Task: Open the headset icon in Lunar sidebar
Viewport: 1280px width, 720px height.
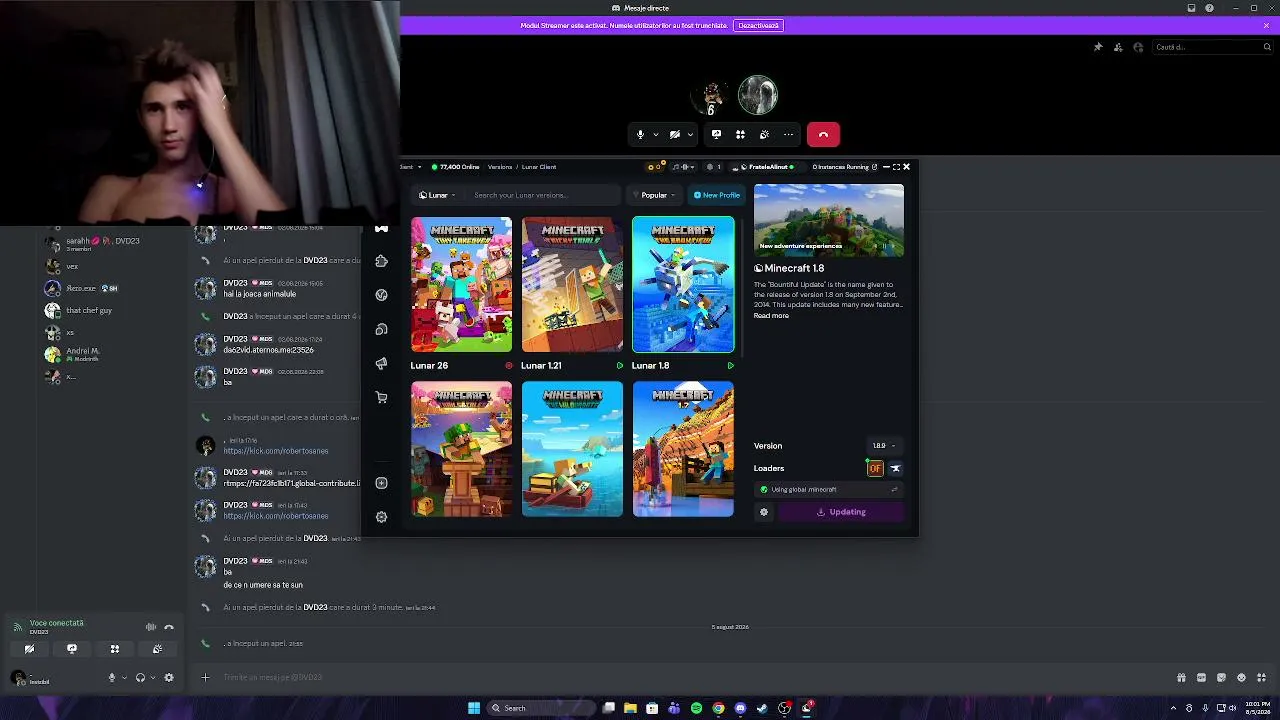Action: (x=381, y=329)
